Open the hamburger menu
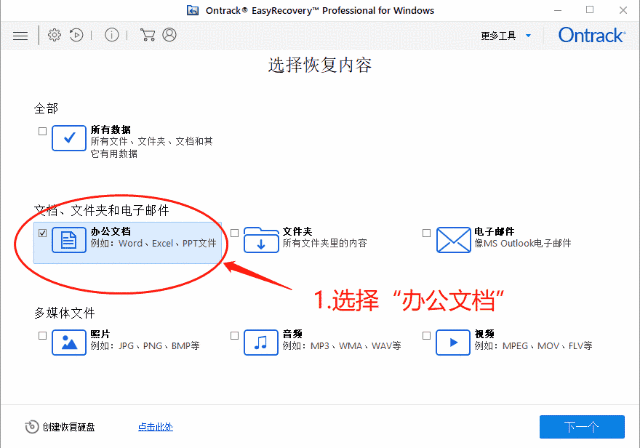 coord(20,36)
